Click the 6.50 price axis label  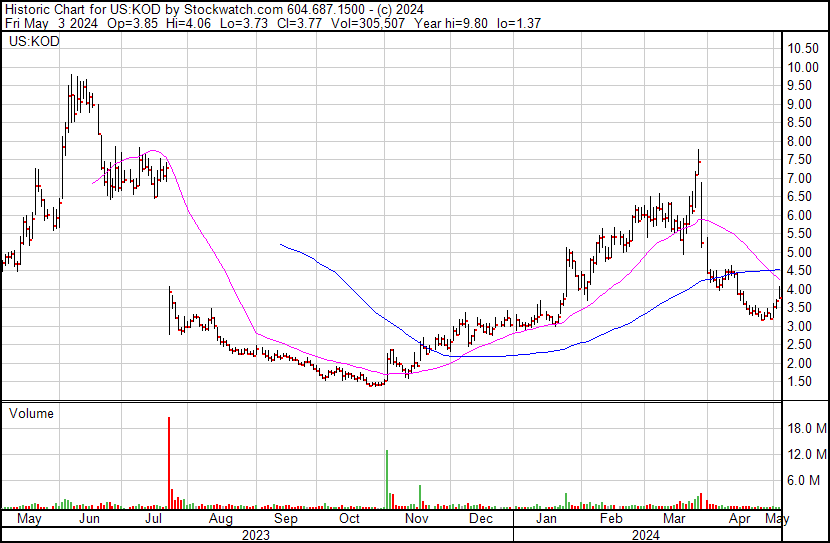[799, 196]
